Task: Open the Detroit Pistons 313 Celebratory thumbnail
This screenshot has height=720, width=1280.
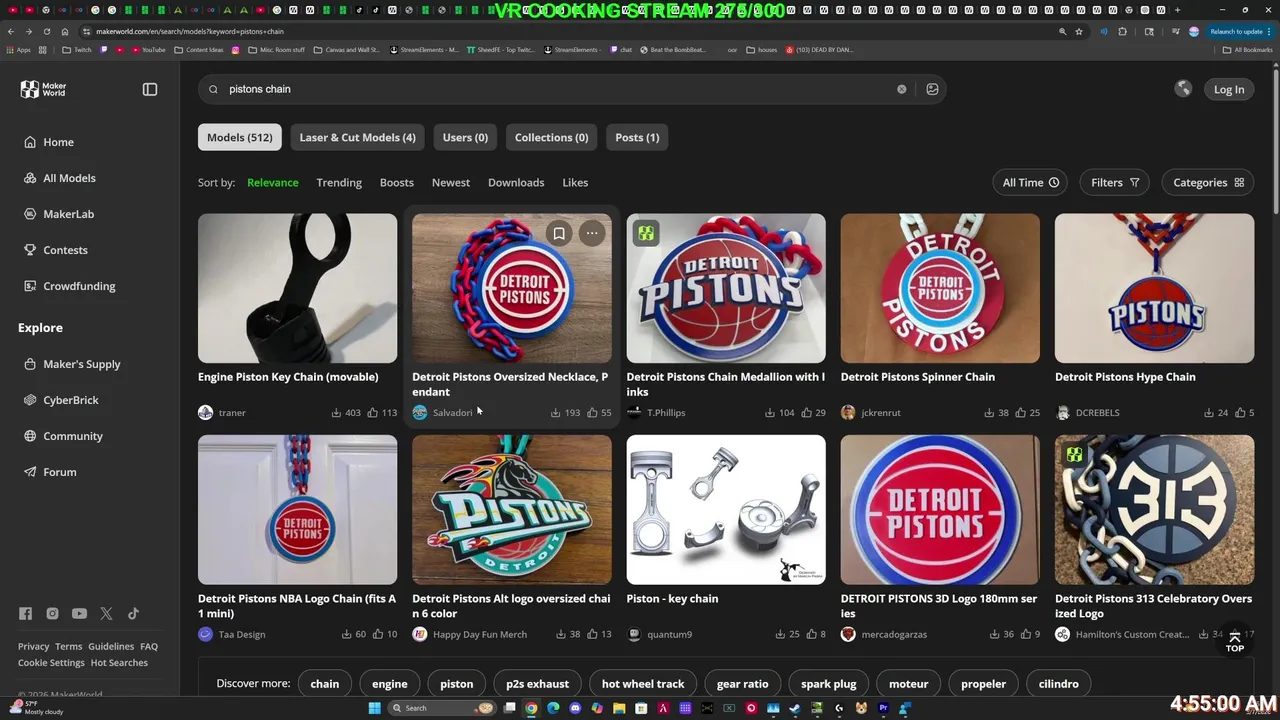Action: coord(1154,509)
